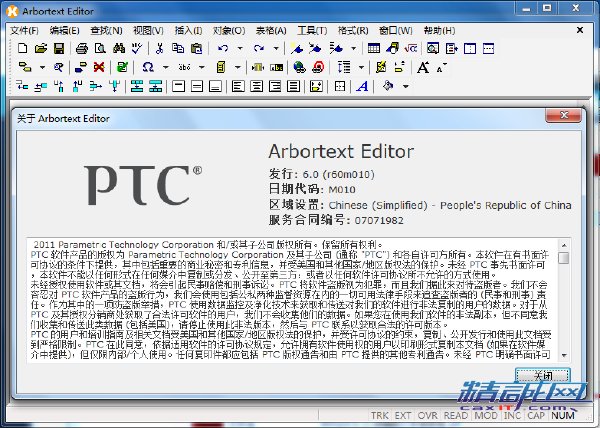This screenshot has height=428, width=600.
Task: Click the blue italic A font icon
Action: [362, 86]
